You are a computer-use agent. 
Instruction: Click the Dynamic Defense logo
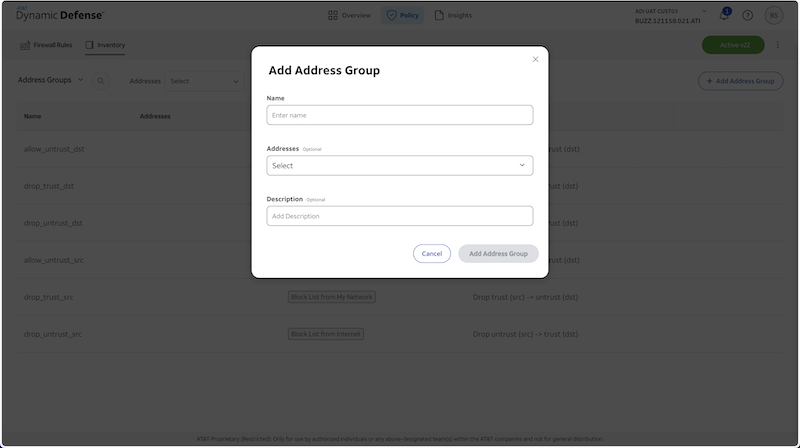click(60, 14)
